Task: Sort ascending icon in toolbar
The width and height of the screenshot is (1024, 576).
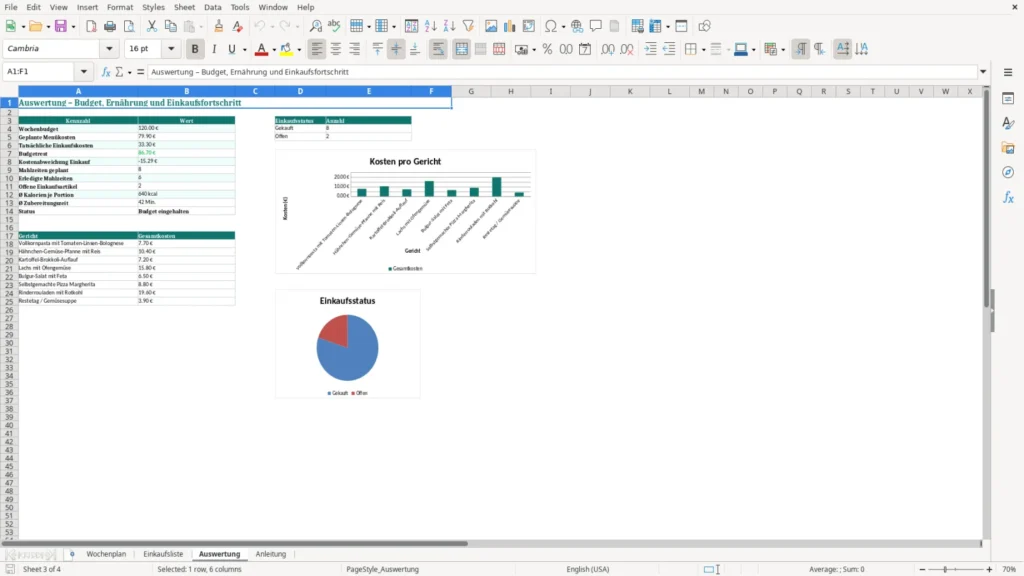Action: pos(430,26)
